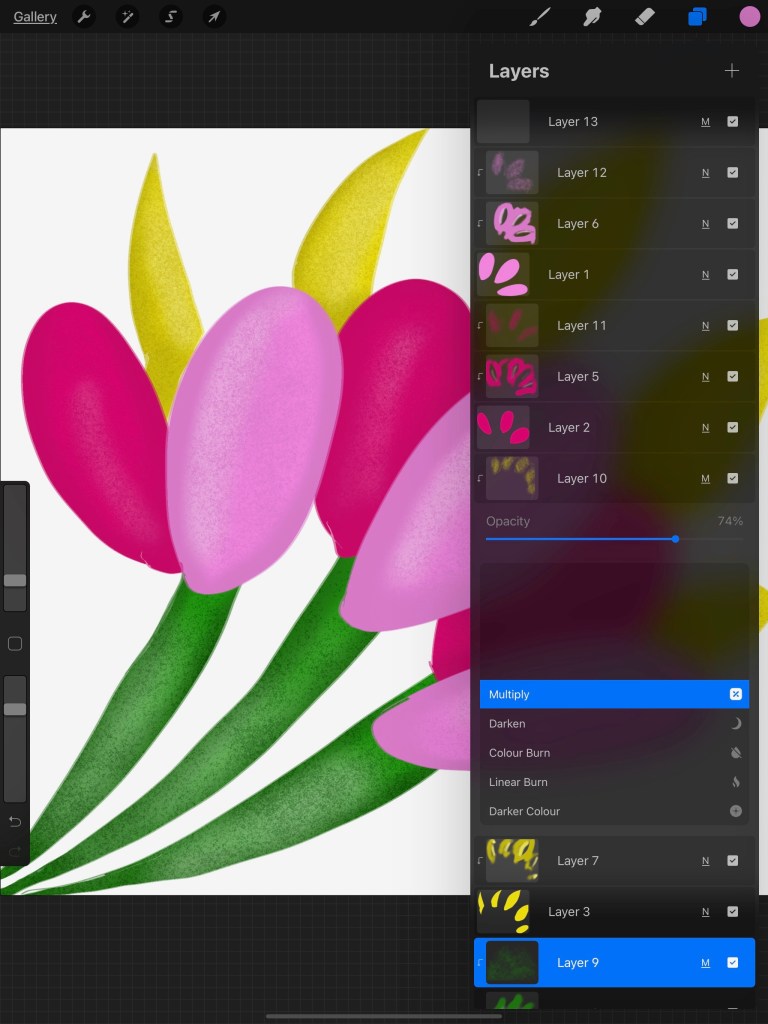Image resolution: width=768 pixels, height=1024 pixels.
Task: Collapse Layer 10 blend mode settings
Action: pos(705,479)
